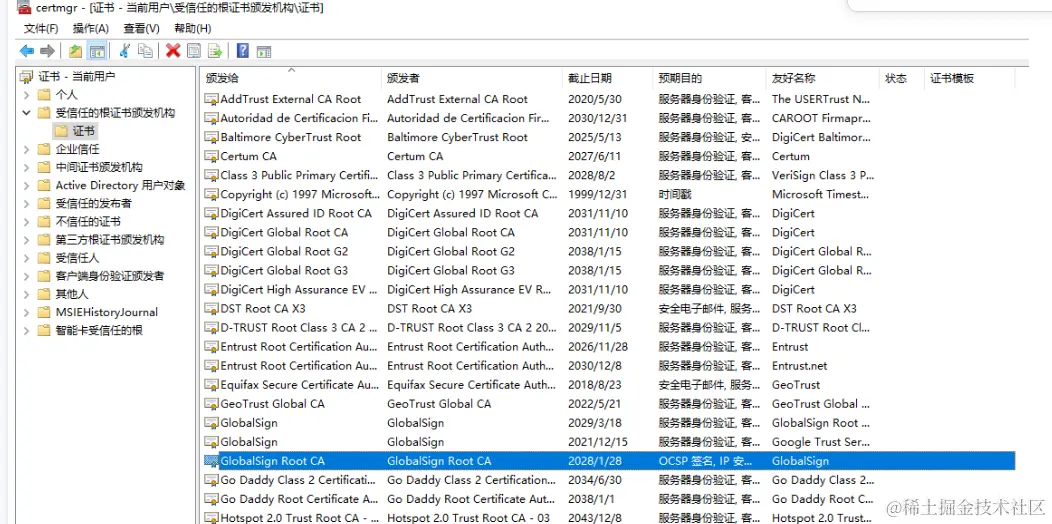Select Go Daddy Class 2 Certification row
Screen dimensions: 1052x524
[607, 480]
